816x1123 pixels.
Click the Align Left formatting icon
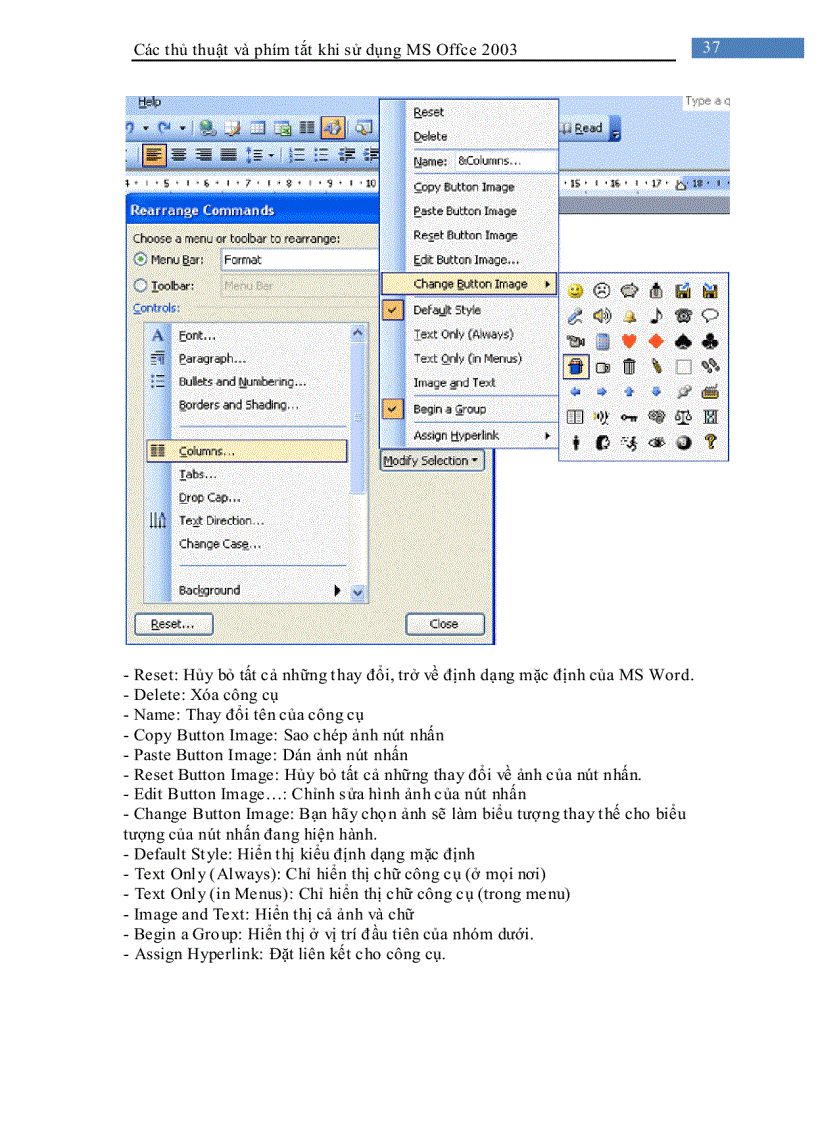coord(154,154)
